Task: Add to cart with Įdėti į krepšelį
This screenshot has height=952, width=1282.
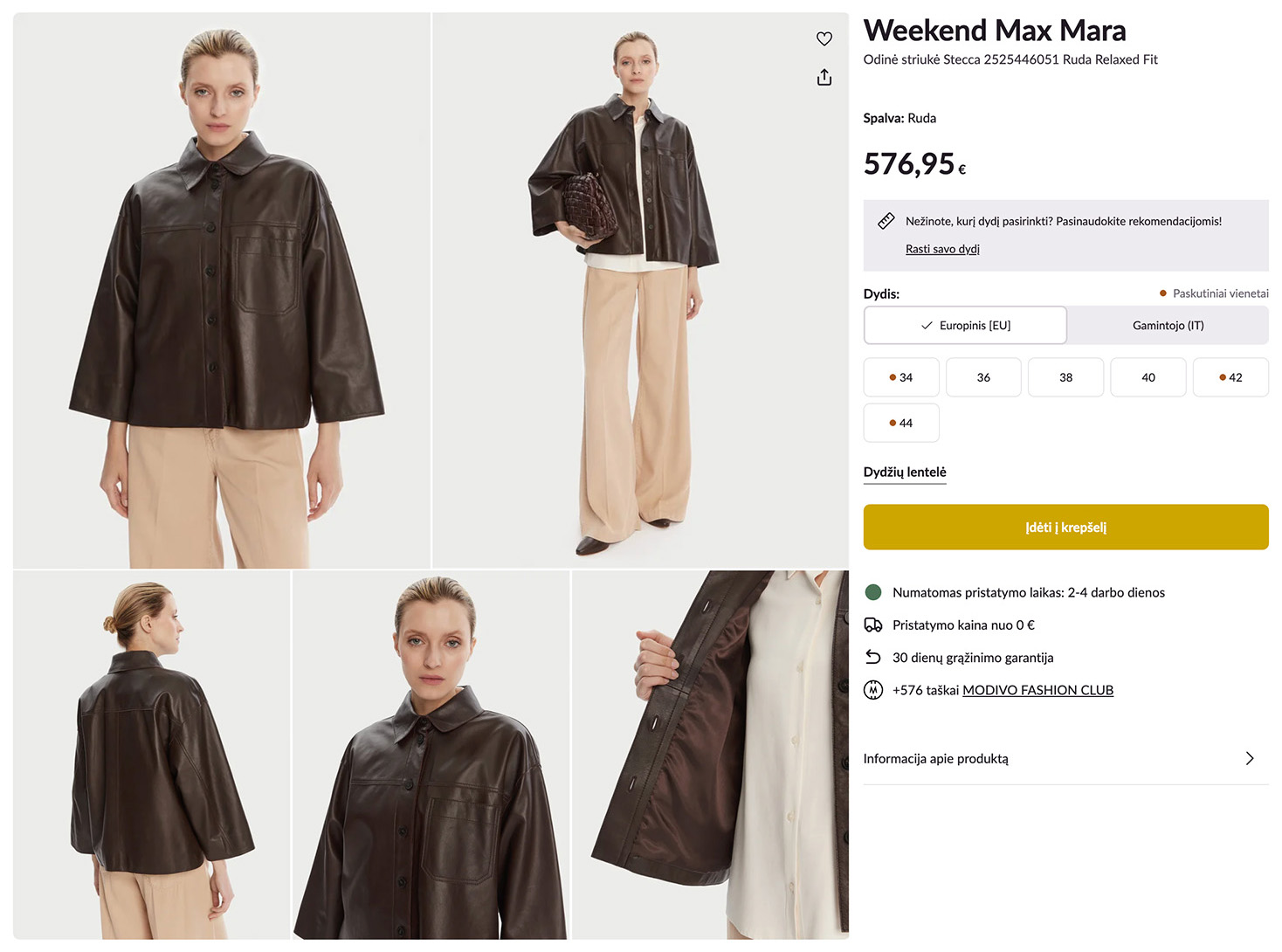Action: pos(1065,527)
